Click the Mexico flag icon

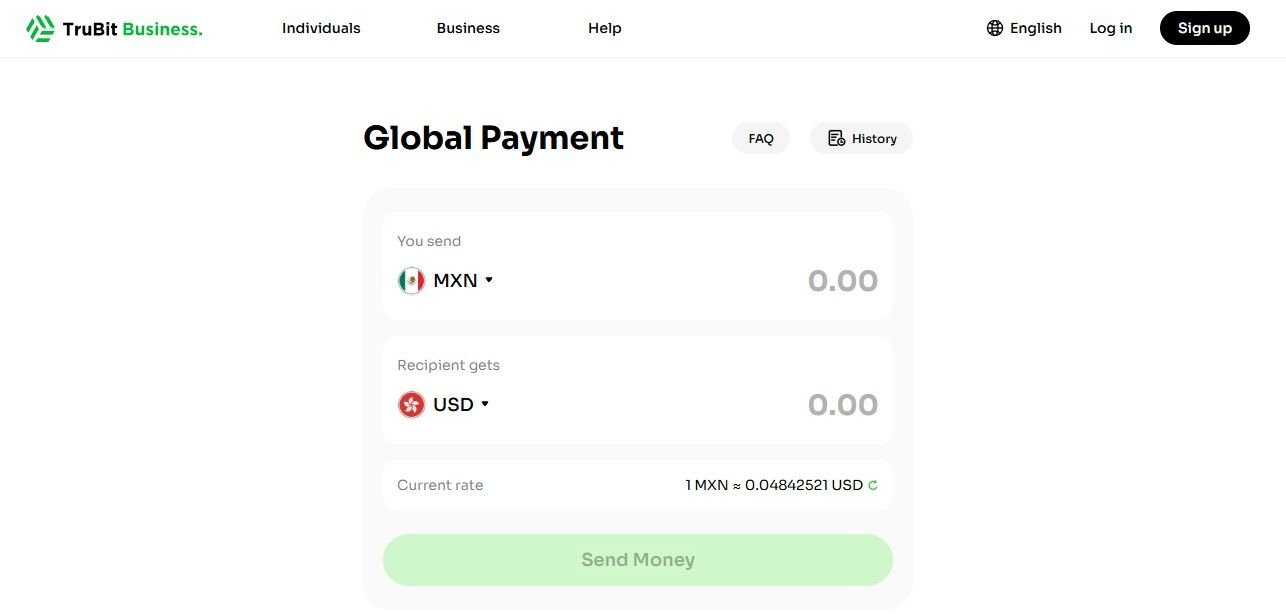pyautogui.click(x=411, y=281)
